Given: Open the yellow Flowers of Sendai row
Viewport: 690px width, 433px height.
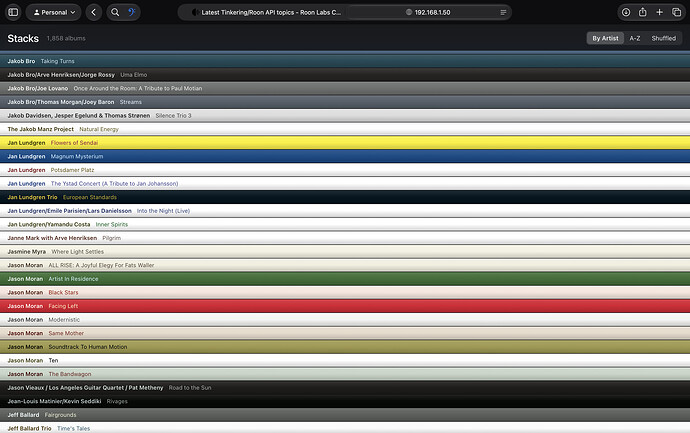Looking at the screenshot, I should (x=345, y=143).
